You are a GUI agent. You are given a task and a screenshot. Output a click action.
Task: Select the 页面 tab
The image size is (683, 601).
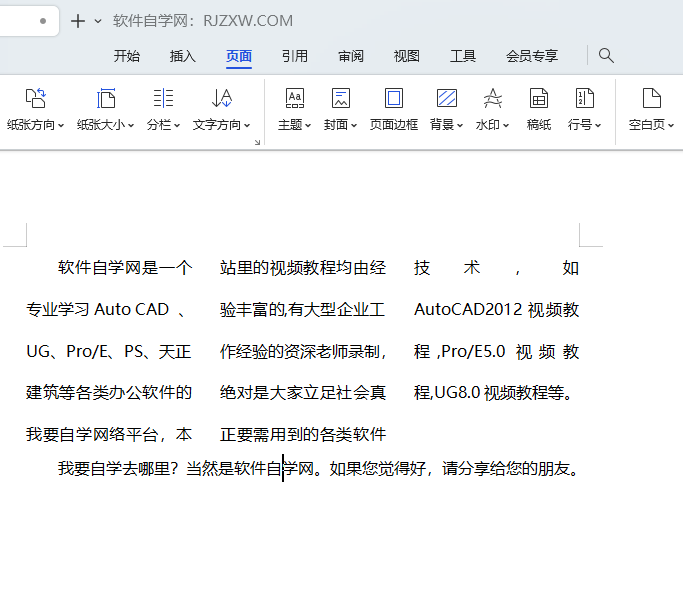click(239, 56)
